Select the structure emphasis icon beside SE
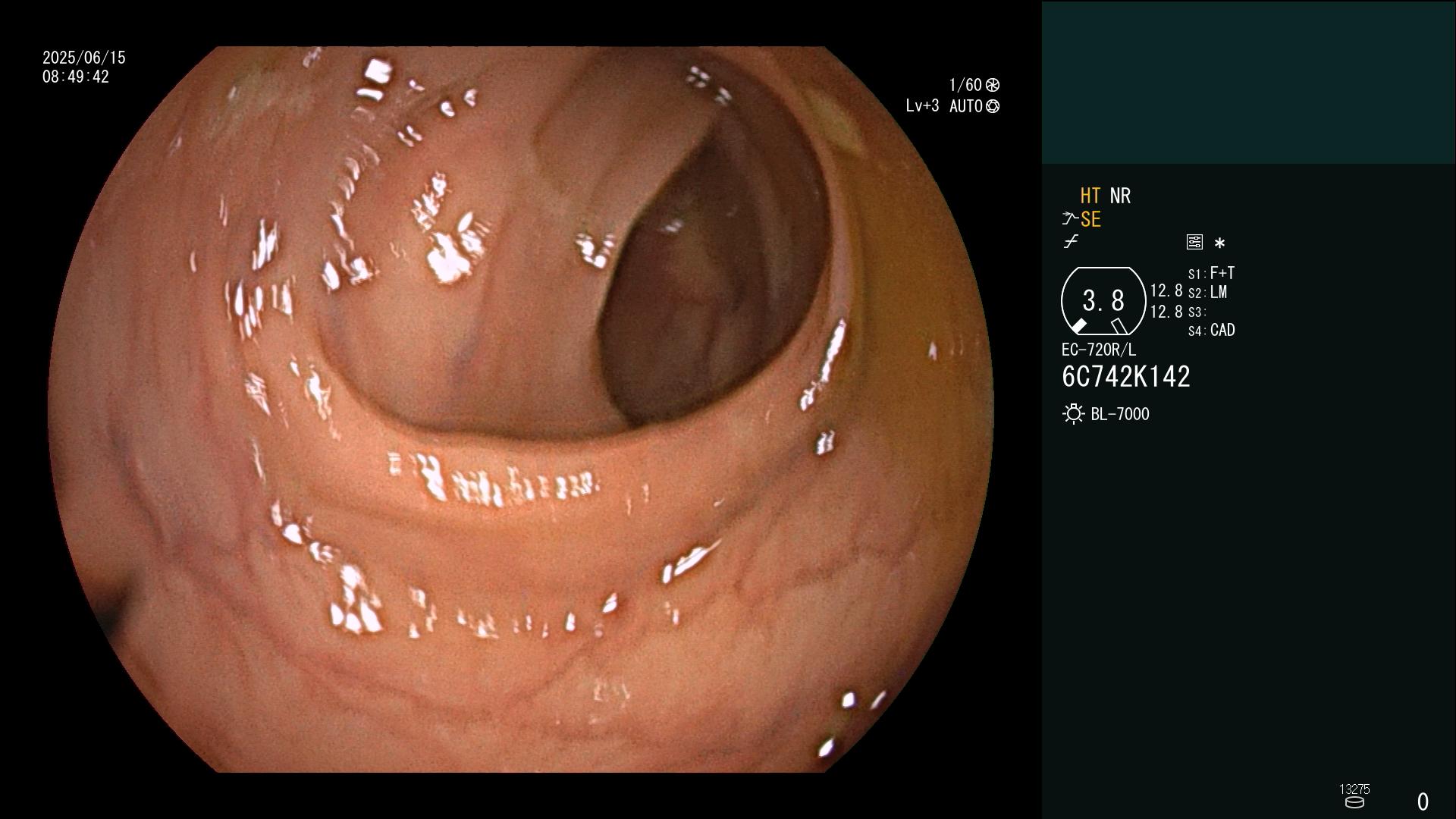This screenshot has width=1456, height=819. [x=1070, y=219]
